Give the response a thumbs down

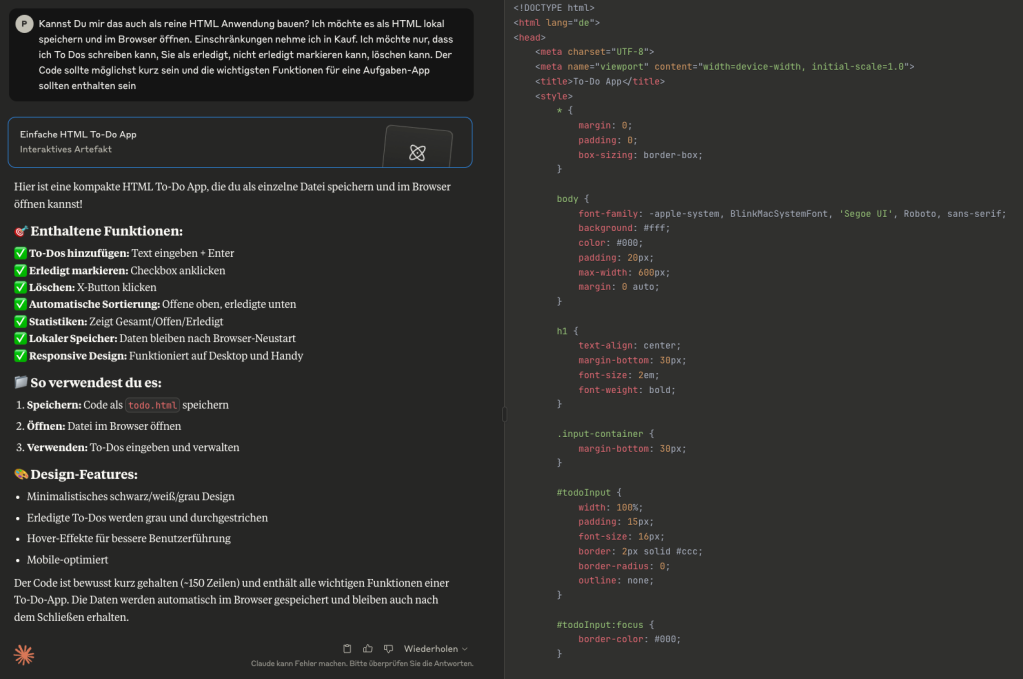[388, 648]
